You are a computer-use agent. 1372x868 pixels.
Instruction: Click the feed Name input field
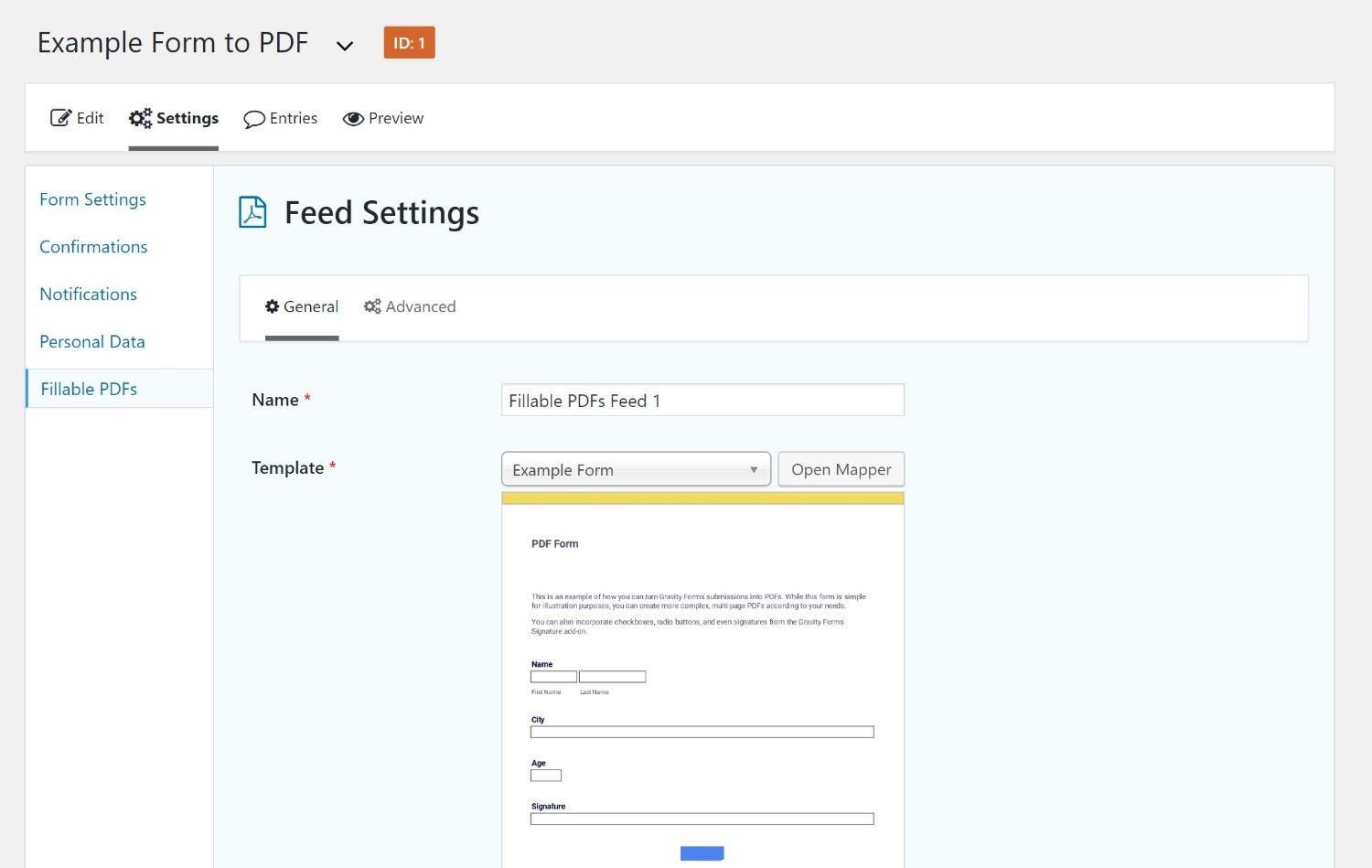pos(702,400)
